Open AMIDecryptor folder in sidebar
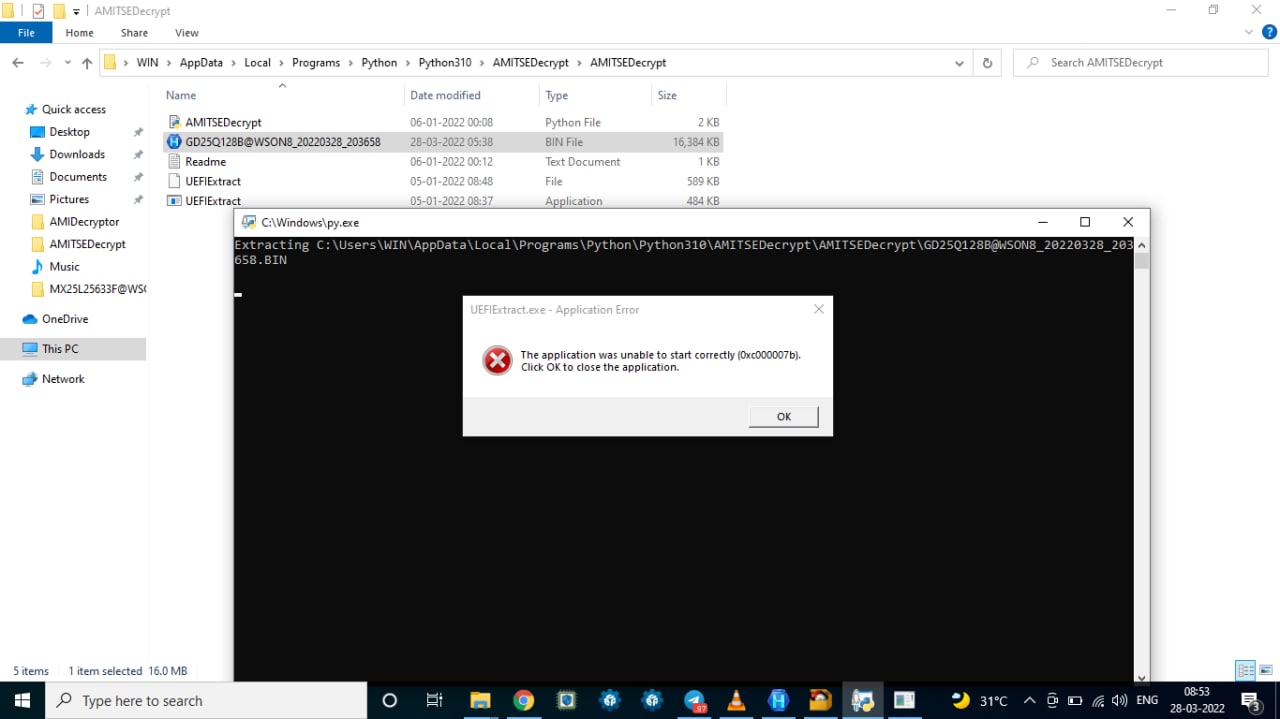The image size is (1280, 719). (84, 222)
